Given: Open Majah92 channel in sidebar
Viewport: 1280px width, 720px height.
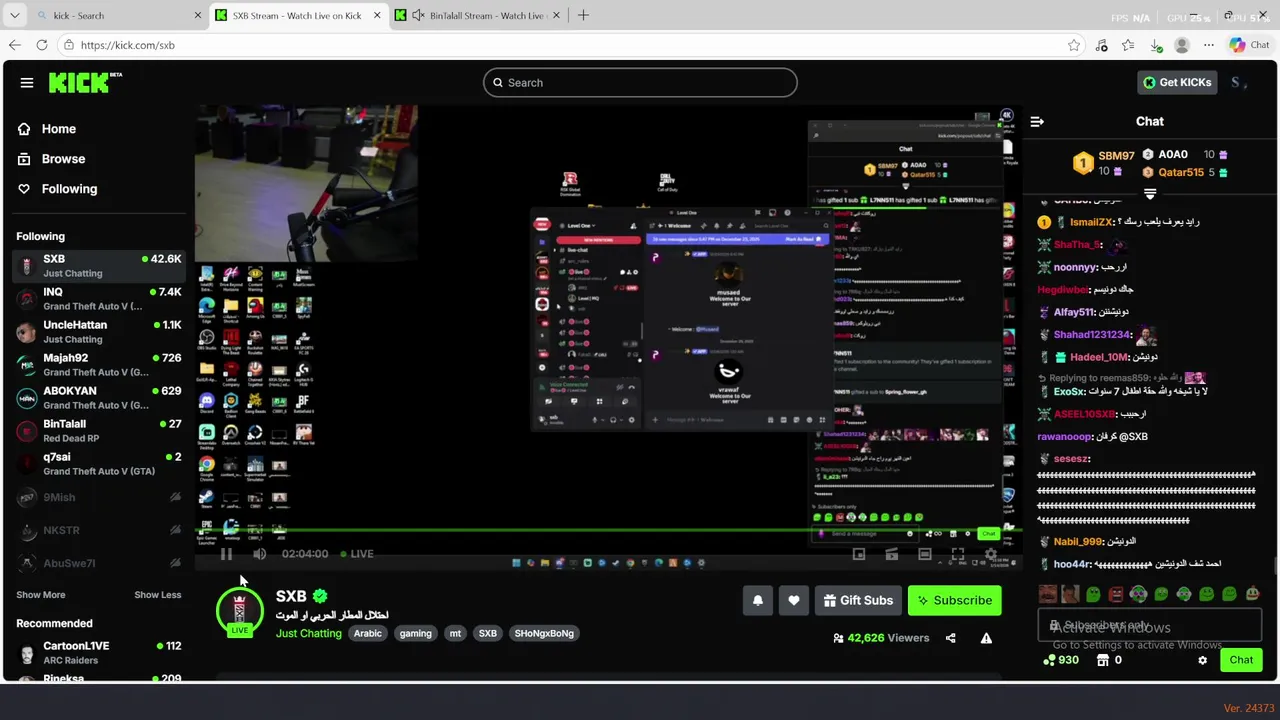Looking at the screenshot, I should click(98, 365).
